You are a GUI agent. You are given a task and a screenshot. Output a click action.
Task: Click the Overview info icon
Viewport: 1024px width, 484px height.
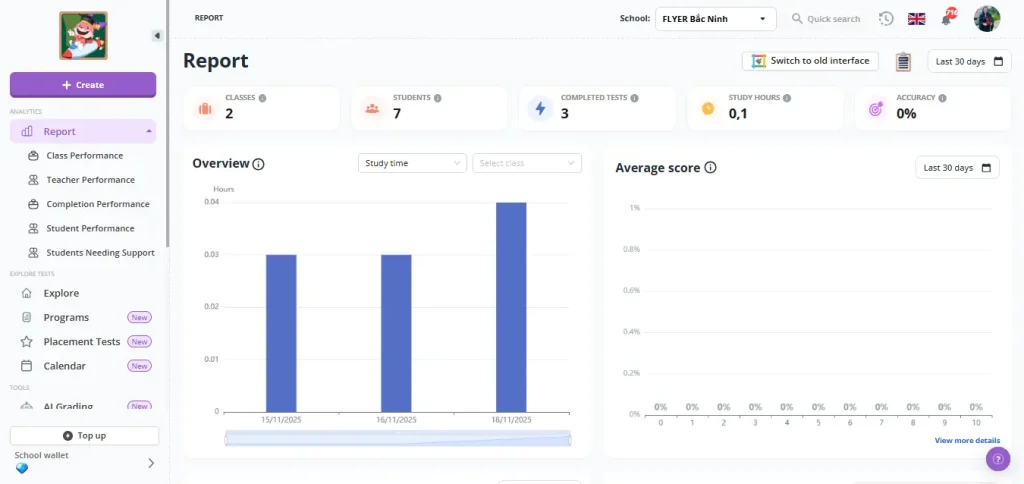[x=258, y=164]
